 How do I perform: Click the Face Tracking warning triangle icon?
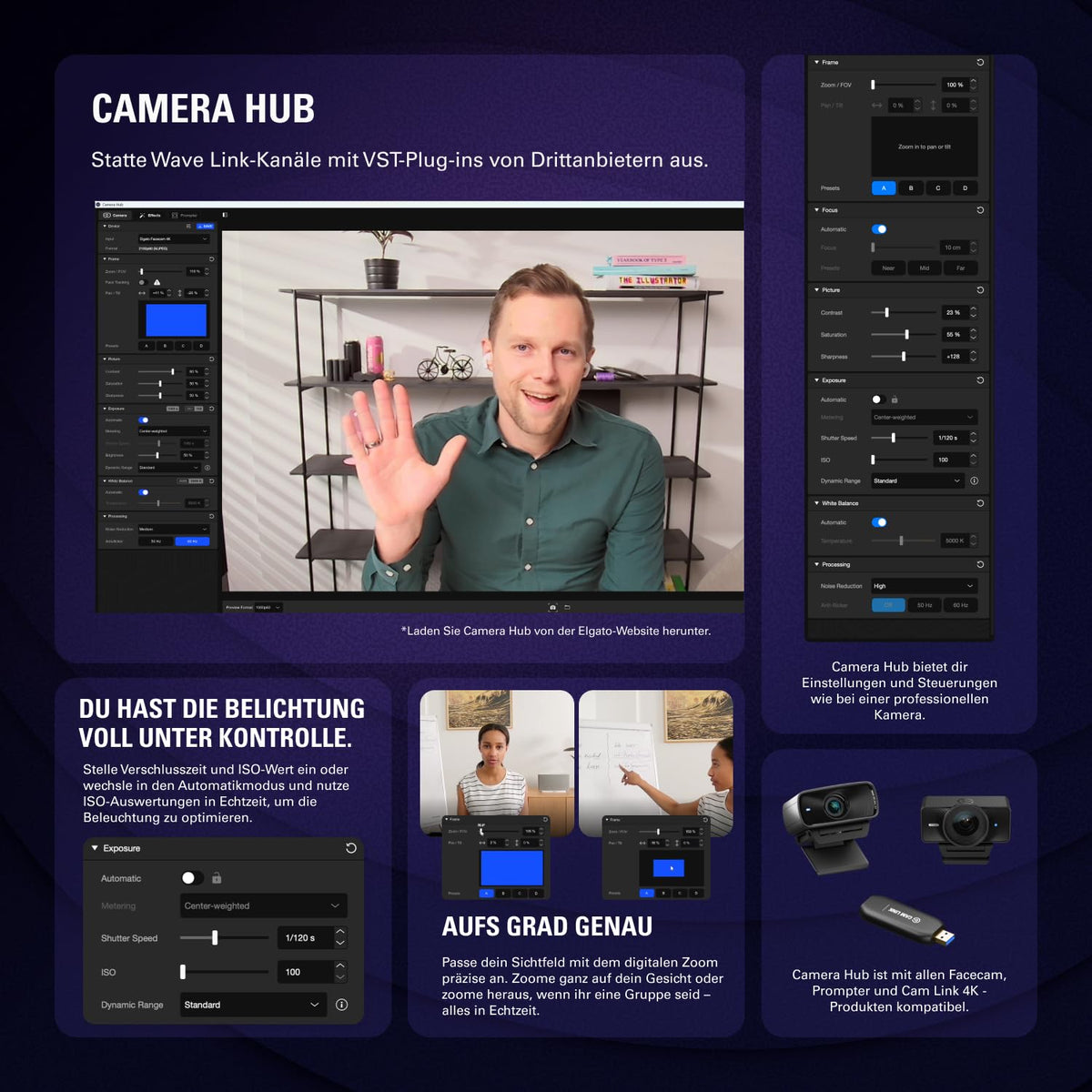click(157, 282)
